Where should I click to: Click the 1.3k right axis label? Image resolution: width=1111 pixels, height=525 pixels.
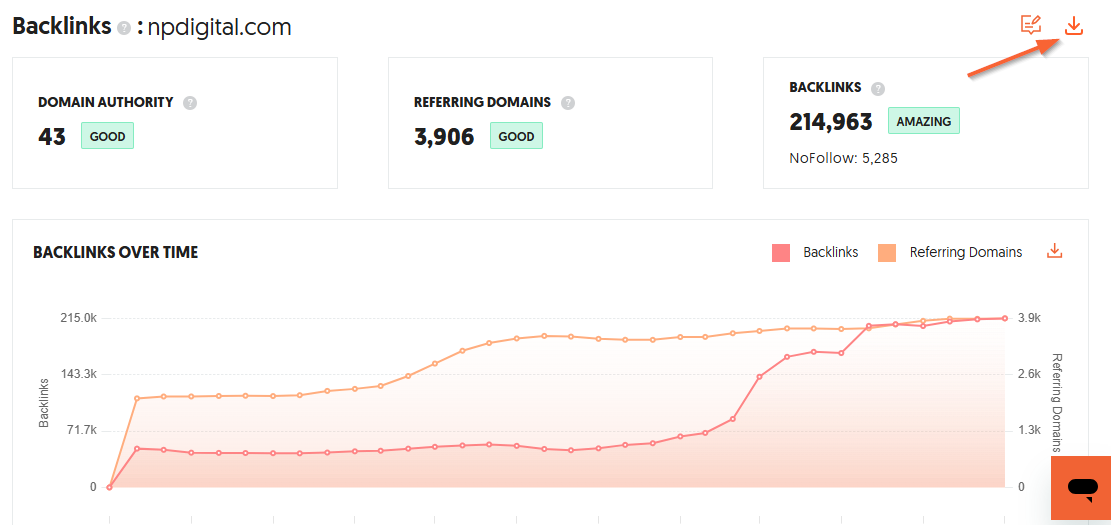click(x=1029, y=431)
